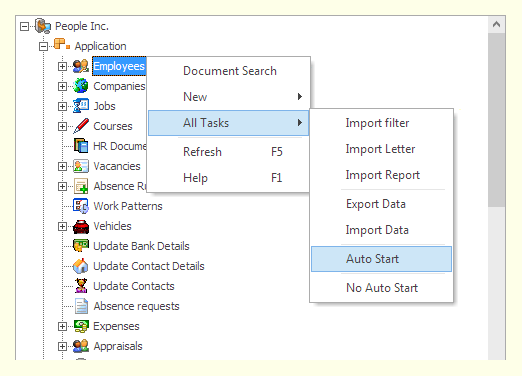Choose Import filter from submenu
Image resolution: width=522 pixels, height=376 pixels.
(381, 123)
